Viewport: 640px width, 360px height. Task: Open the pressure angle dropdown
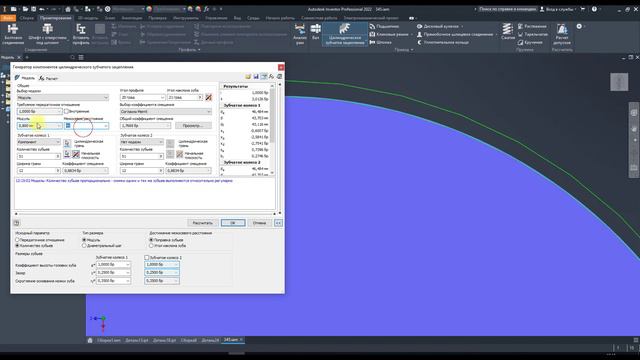[x=162, y=98]
